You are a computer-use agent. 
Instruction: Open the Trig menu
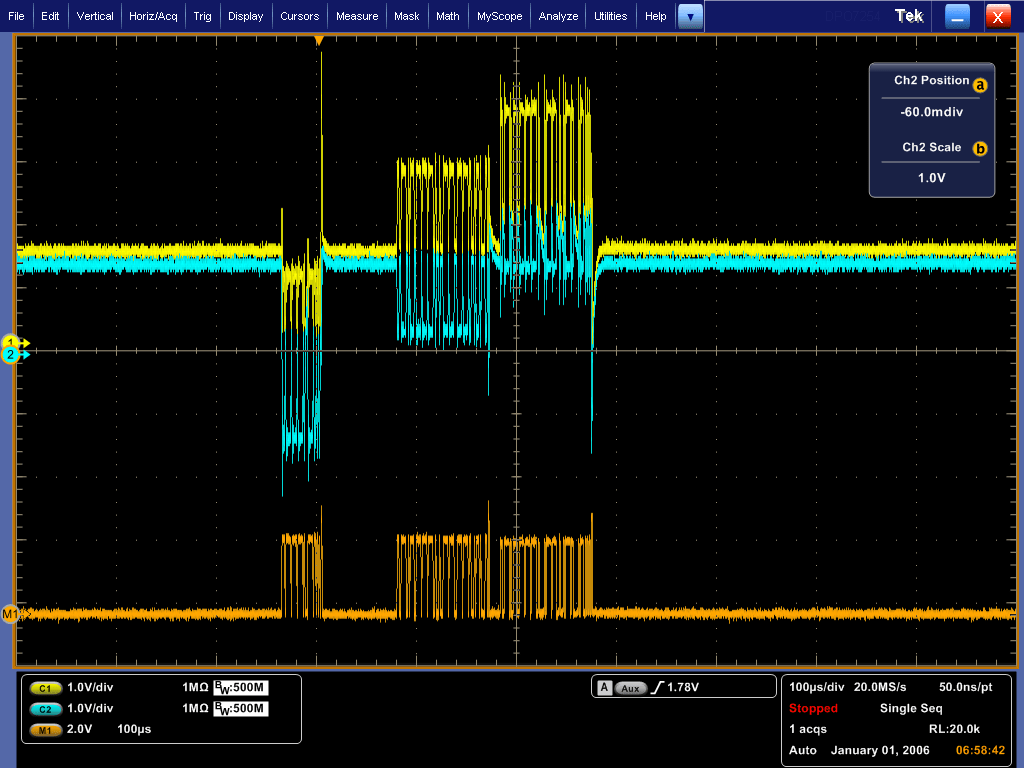[x=202, y=16]
